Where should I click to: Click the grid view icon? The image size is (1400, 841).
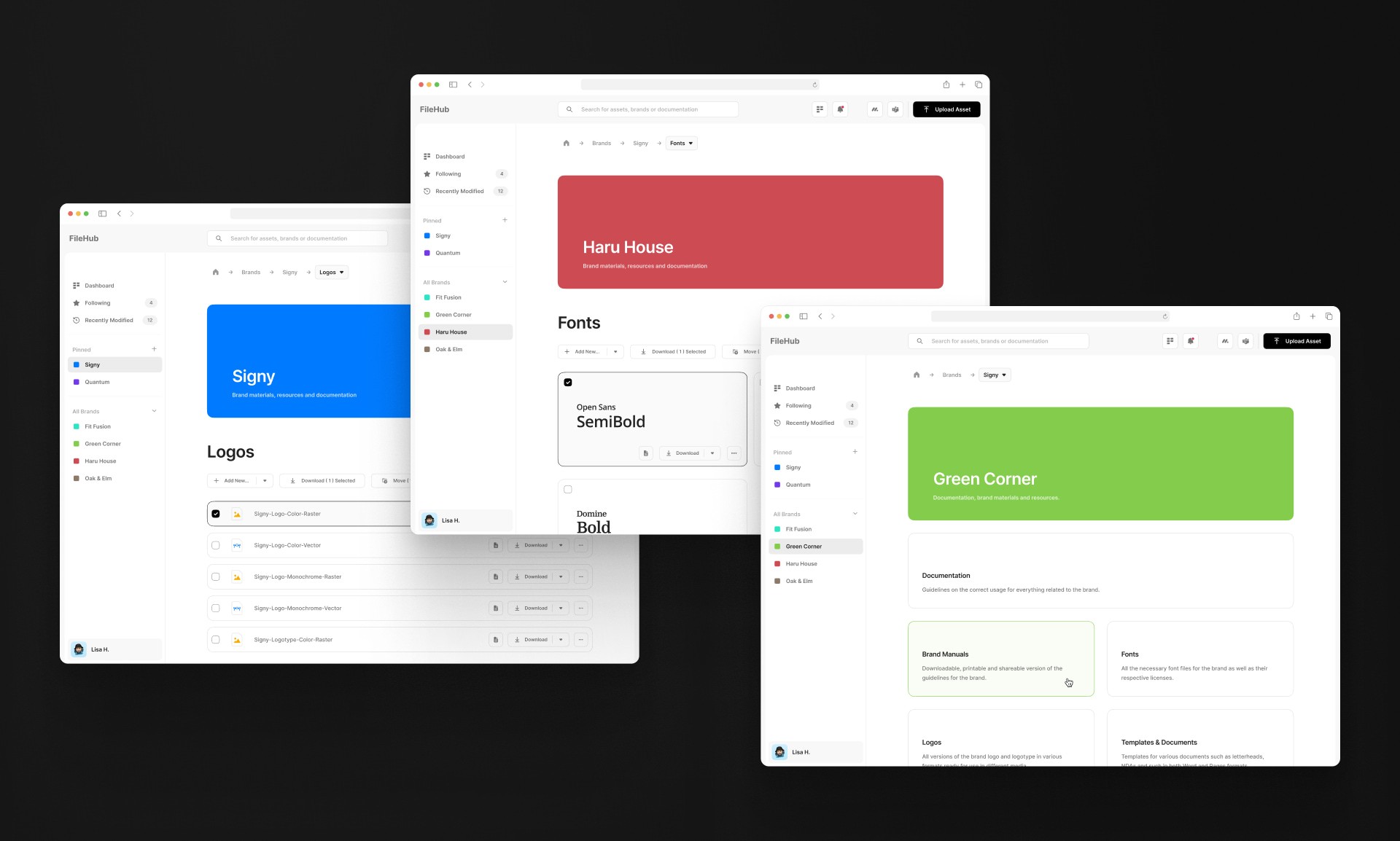coord(819,109)
